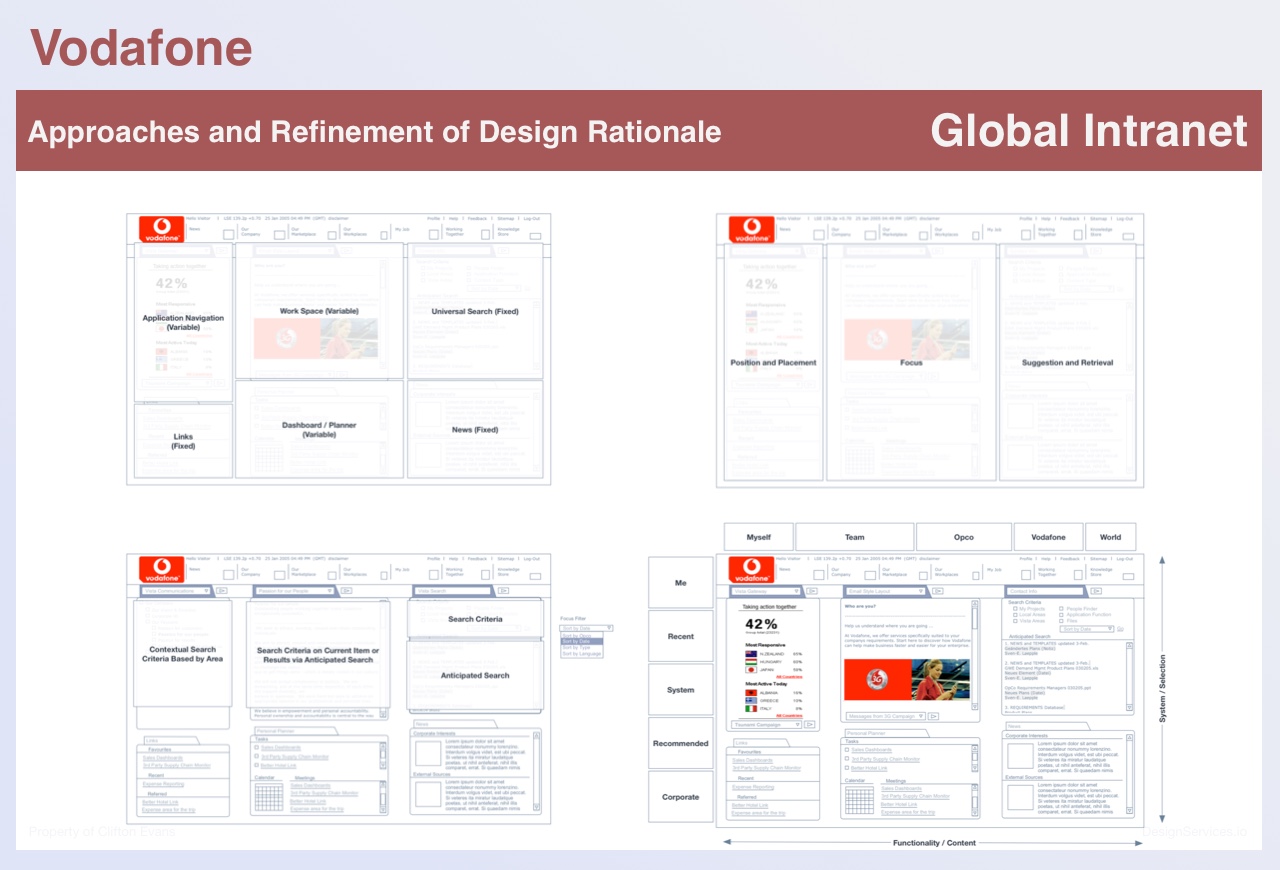Click the Japan flag icon
The width and height of the screenshot is (1280, 870).
click(x=751, y=669)
